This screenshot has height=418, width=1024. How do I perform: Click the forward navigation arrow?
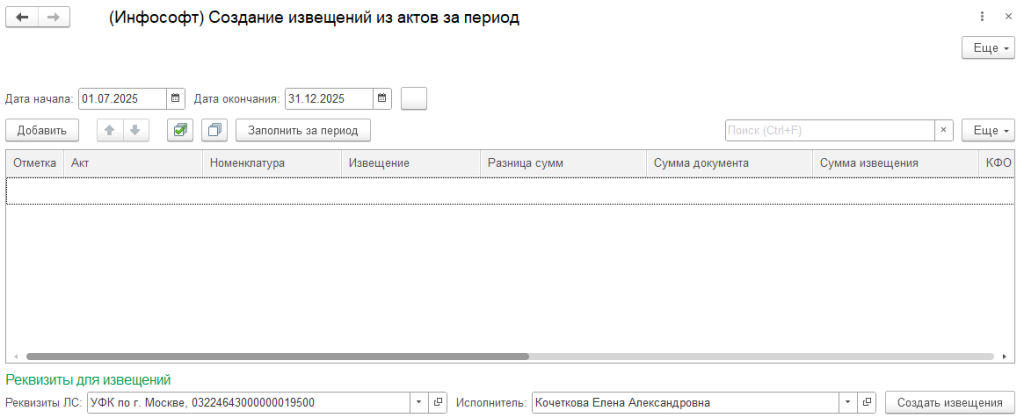coord(53,18)
